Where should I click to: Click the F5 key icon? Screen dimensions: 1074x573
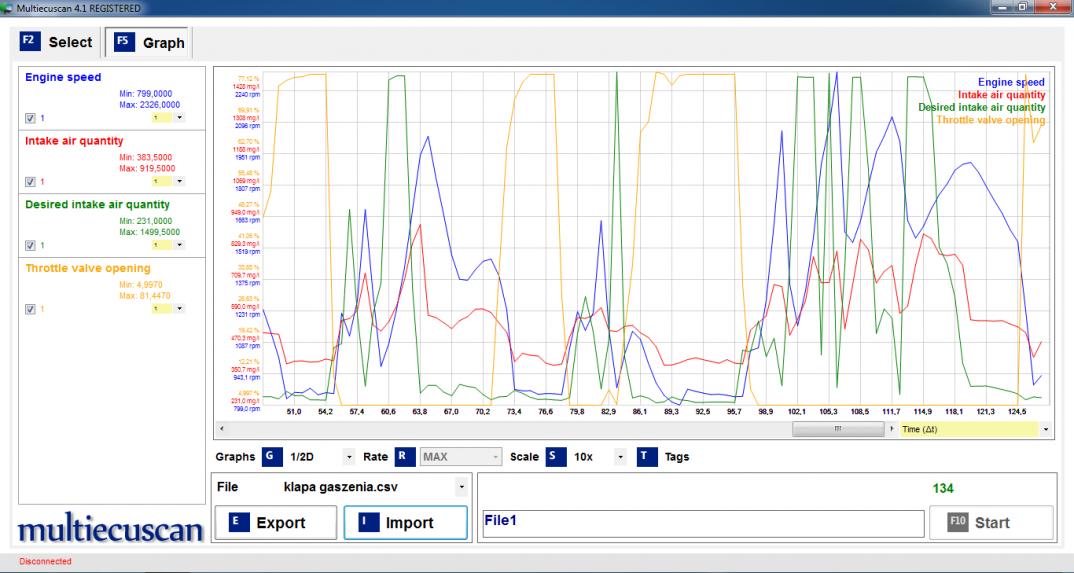(x=124, y=42)
